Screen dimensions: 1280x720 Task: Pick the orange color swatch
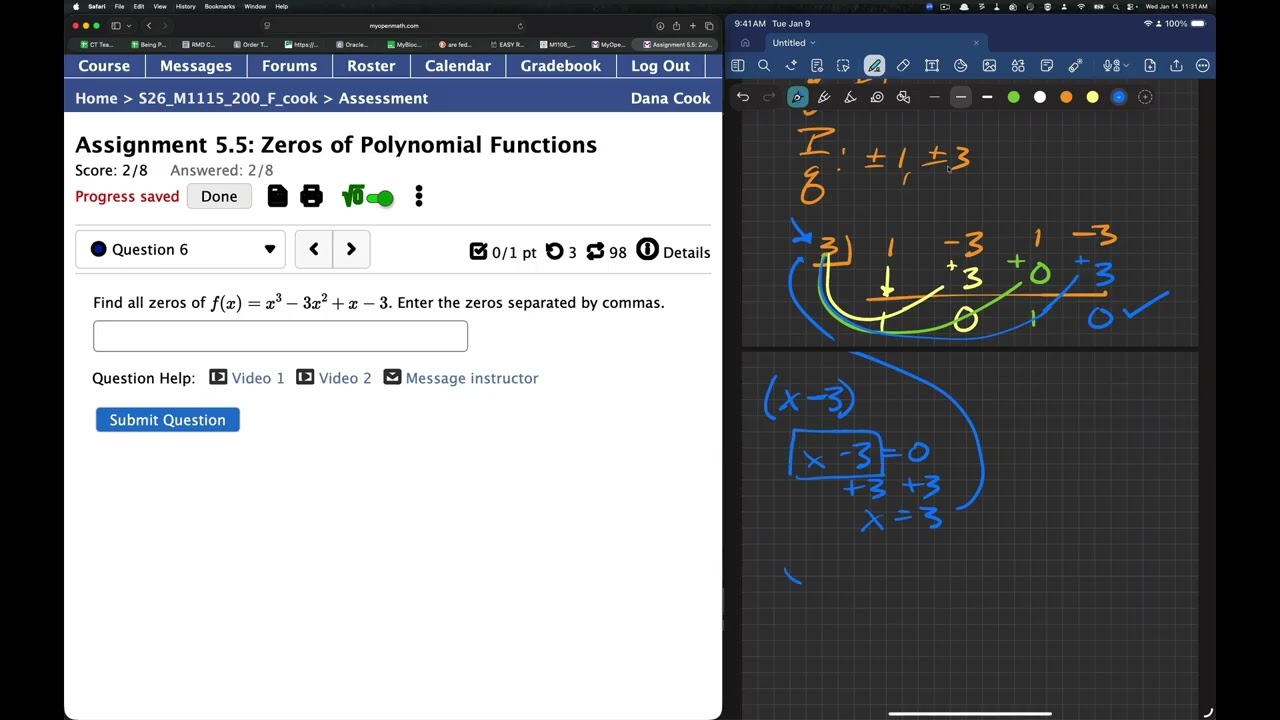pos(1066,97)
